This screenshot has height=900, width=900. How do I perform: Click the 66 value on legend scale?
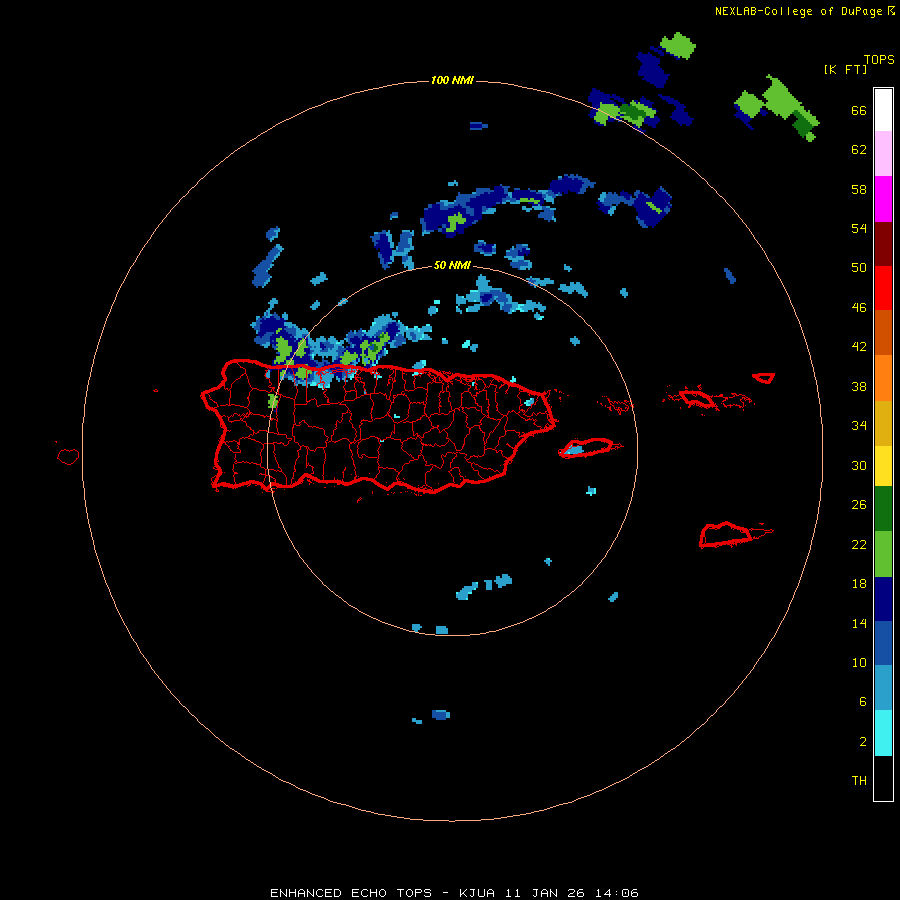pos(859,110)
